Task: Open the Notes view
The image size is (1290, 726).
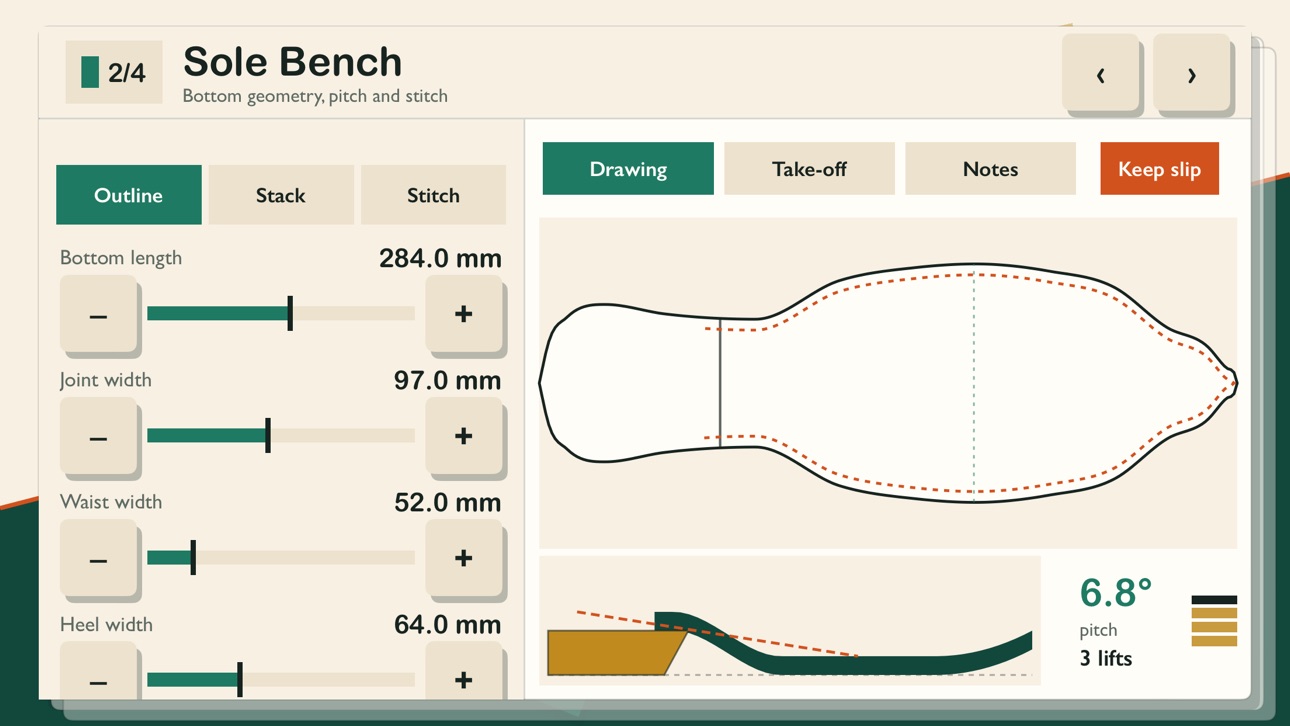Action: click(990, 169)
